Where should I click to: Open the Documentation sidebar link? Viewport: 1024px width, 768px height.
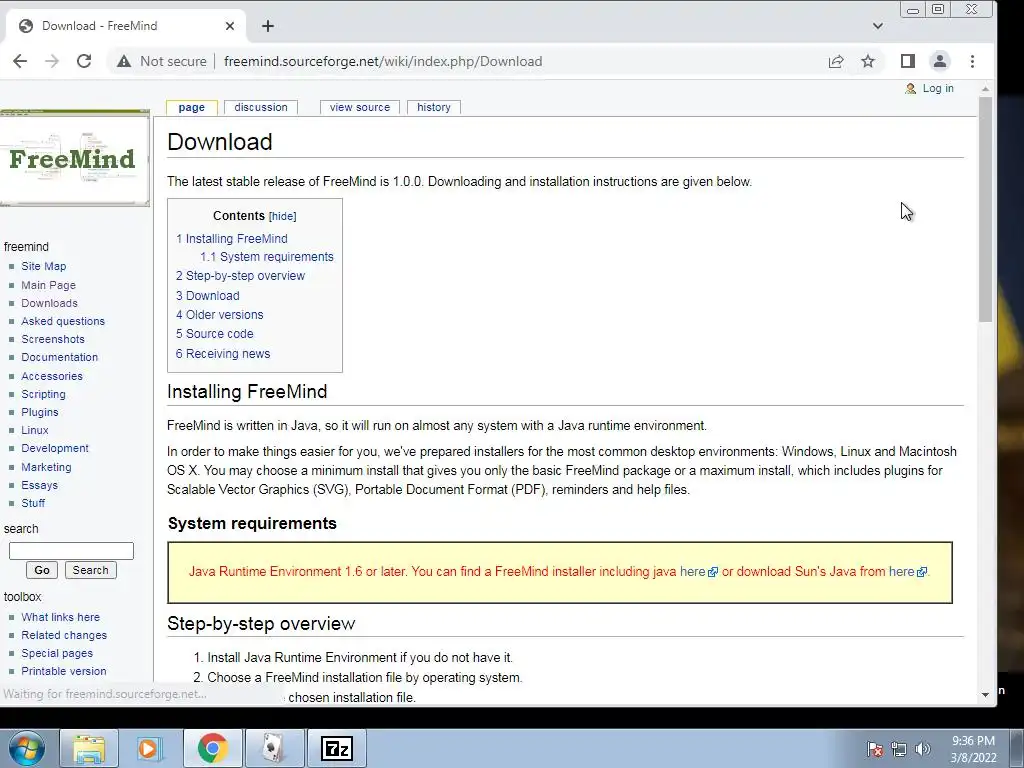click(x=59, y=357)
